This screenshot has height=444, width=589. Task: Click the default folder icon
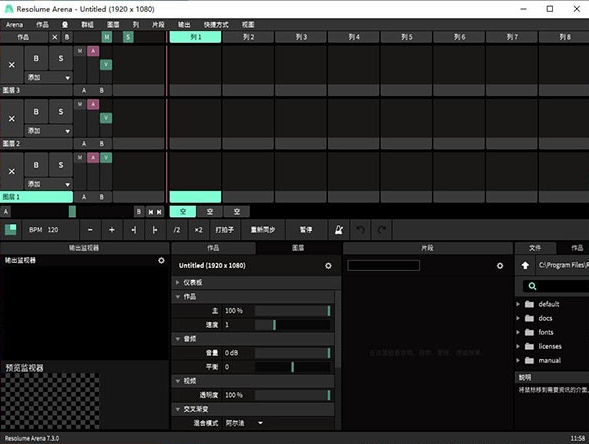click(529, 304)
